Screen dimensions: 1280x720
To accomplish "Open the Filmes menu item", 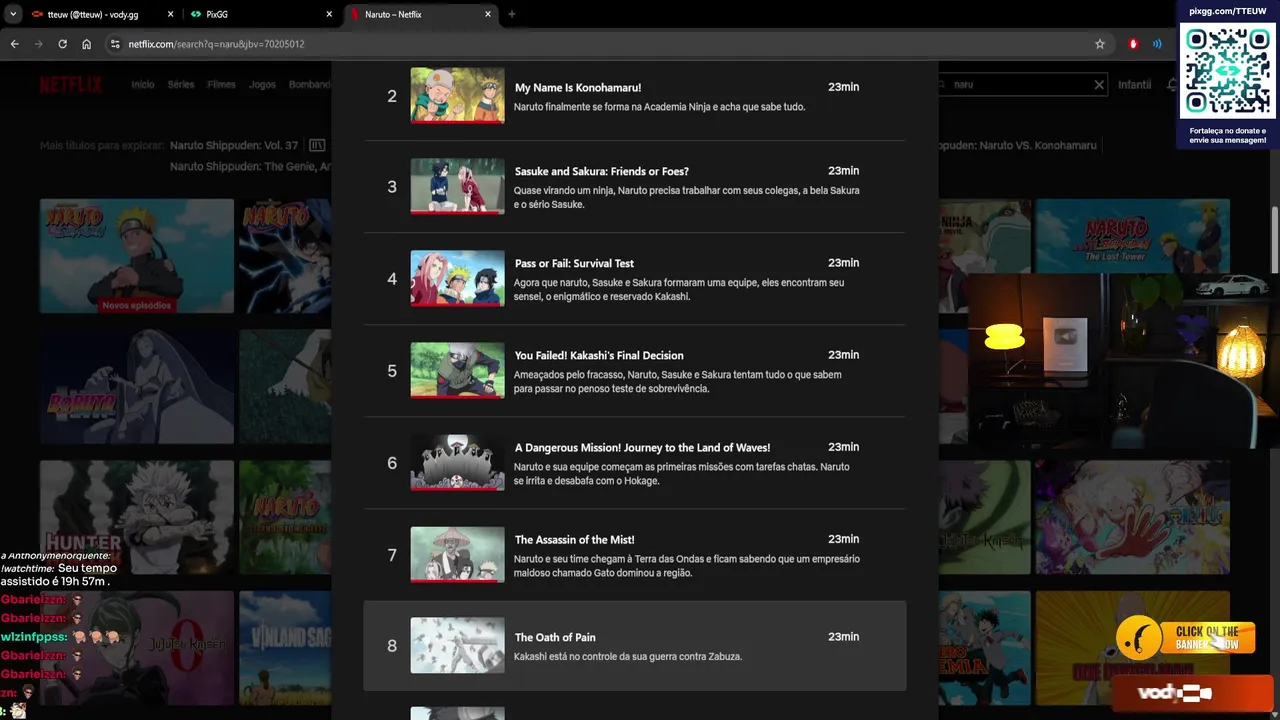I will 221,85.
